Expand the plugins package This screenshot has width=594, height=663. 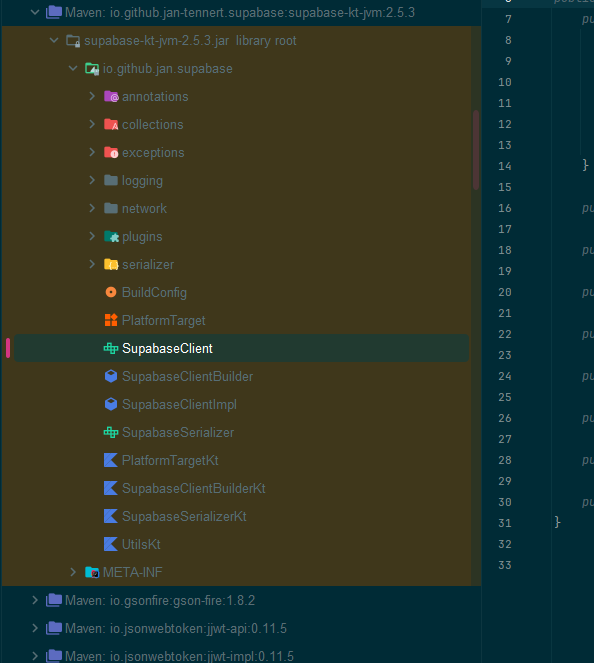tap(92, 236)
